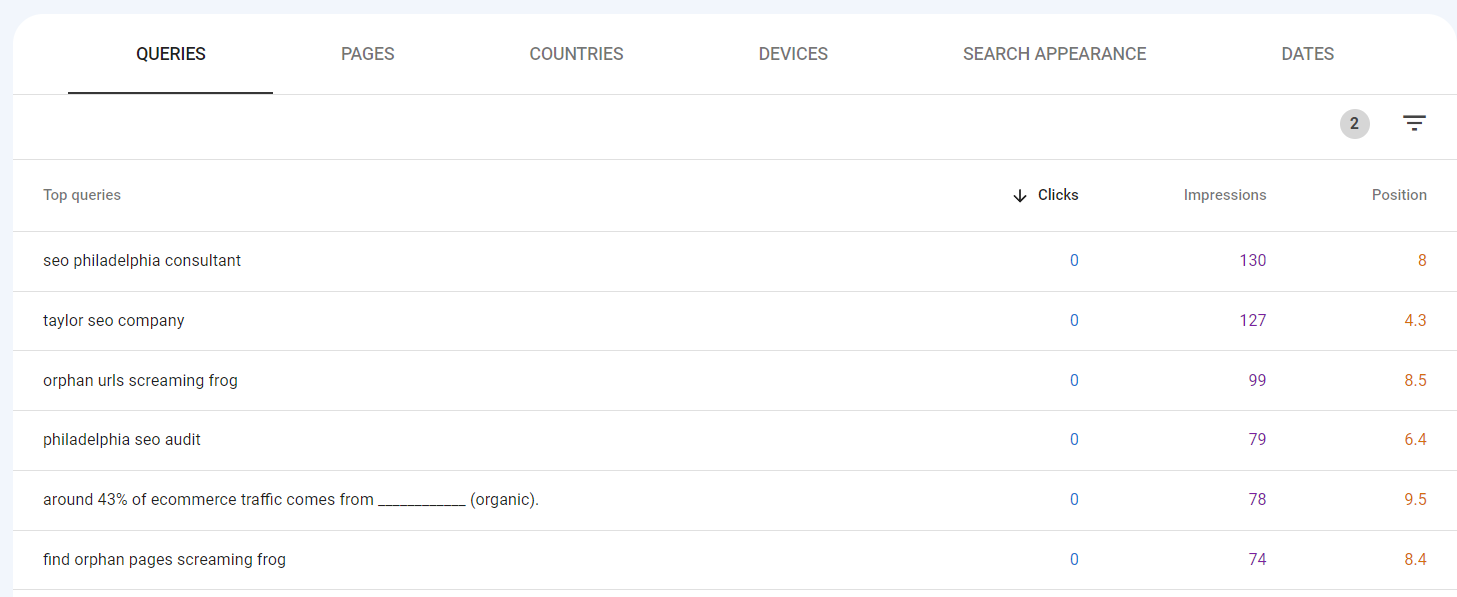Image resolution: width=1457 pixels, height=597 pixels.
Task: Click clicks value 0 for taylor seo company
Action: tap(1074, 320)
